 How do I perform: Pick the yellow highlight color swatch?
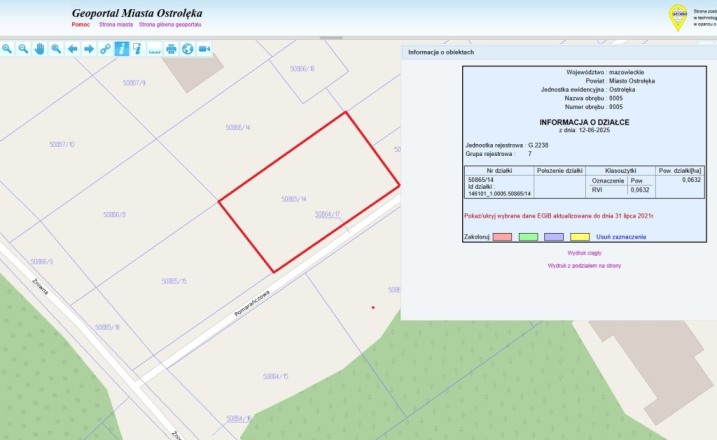579,237
